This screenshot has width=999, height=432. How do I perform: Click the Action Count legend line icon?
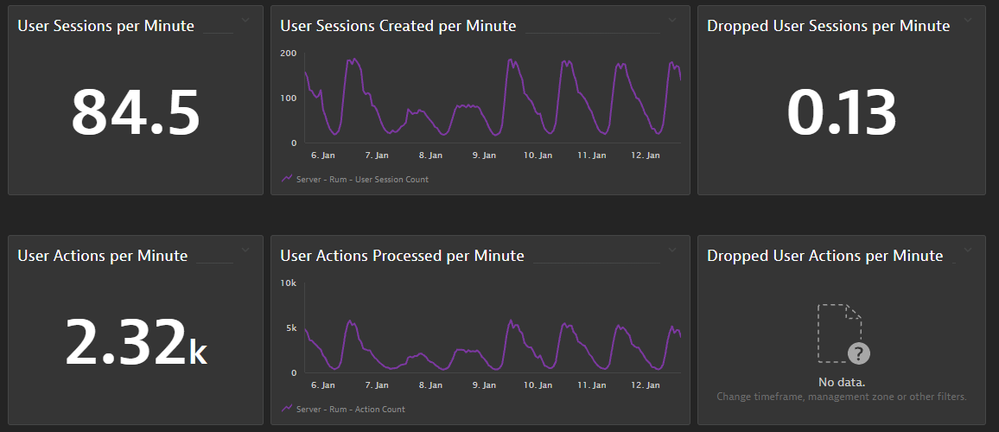click(287, 409)
